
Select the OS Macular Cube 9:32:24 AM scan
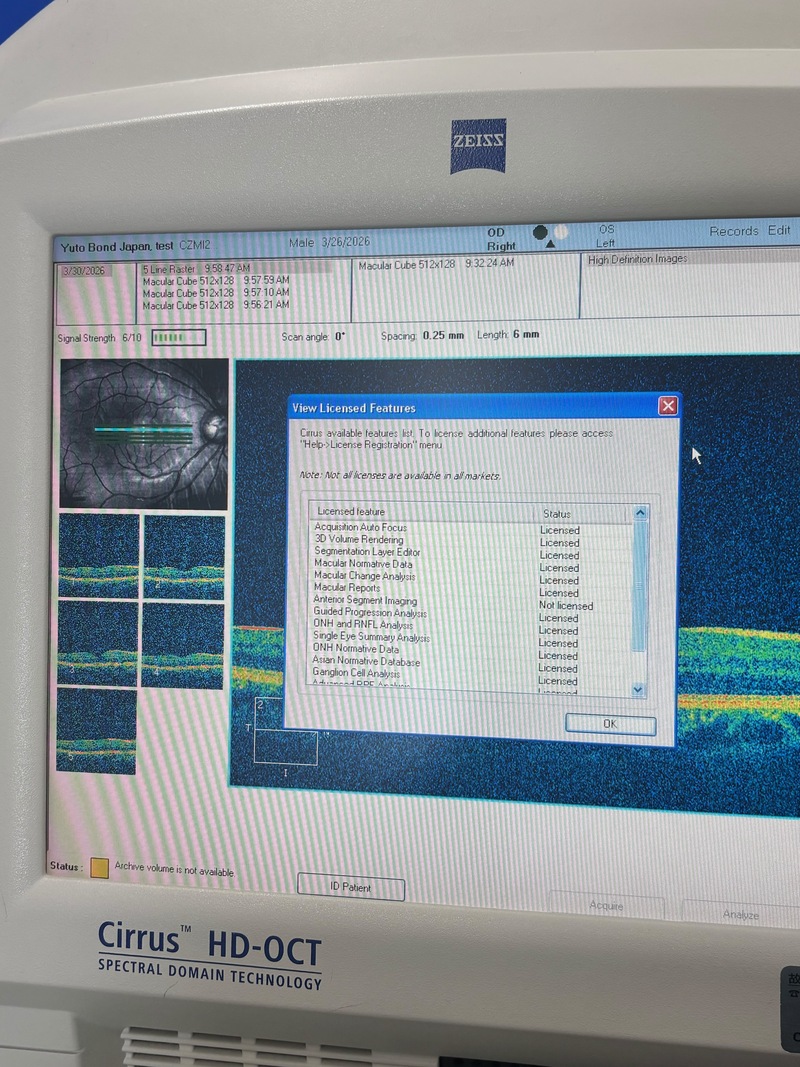[x=436, y=264]
